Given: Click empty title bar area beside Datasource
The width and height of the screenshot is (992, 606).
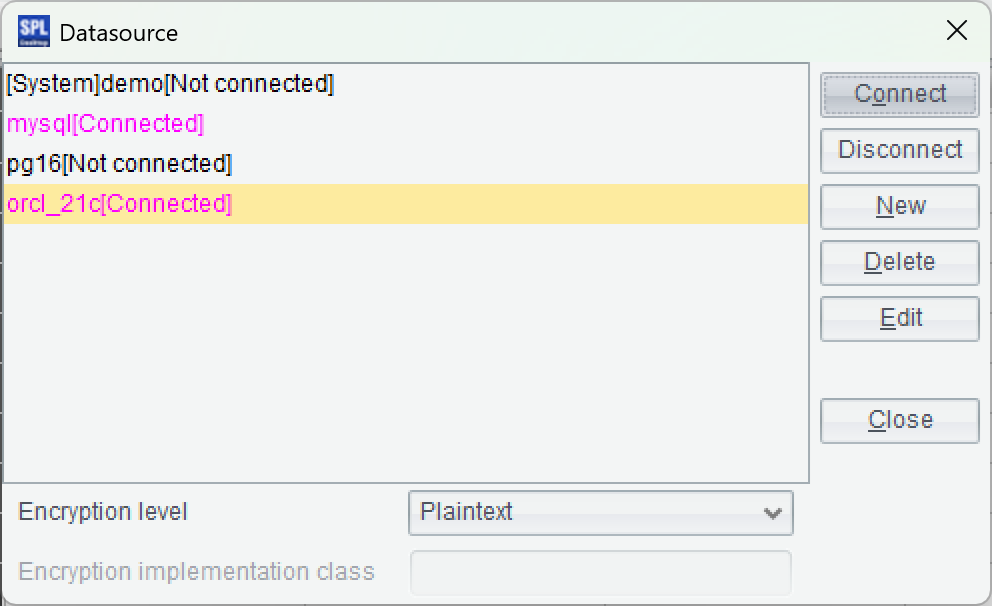Looking at the screenshot, I should click(557, 32).
